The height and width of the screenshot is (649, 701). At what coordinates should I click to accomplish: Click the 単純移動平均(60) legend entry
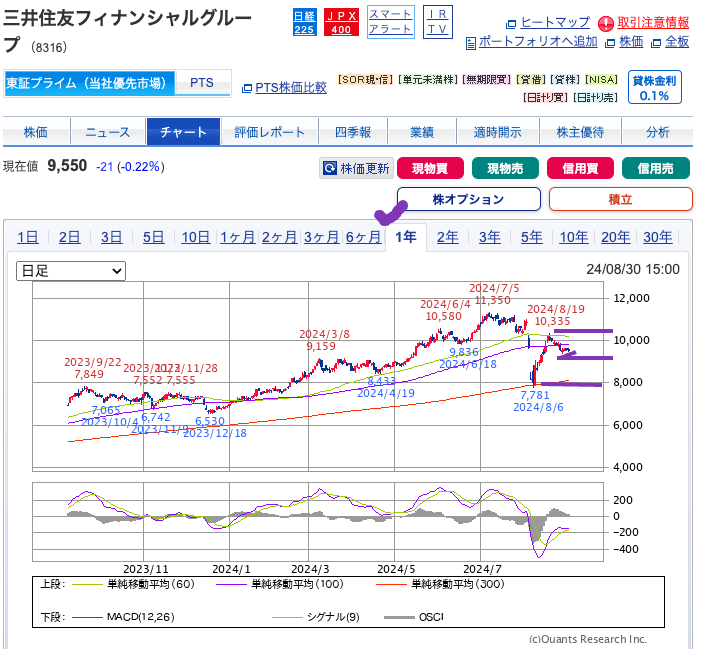pyautogui.click(x=133, y=584)
